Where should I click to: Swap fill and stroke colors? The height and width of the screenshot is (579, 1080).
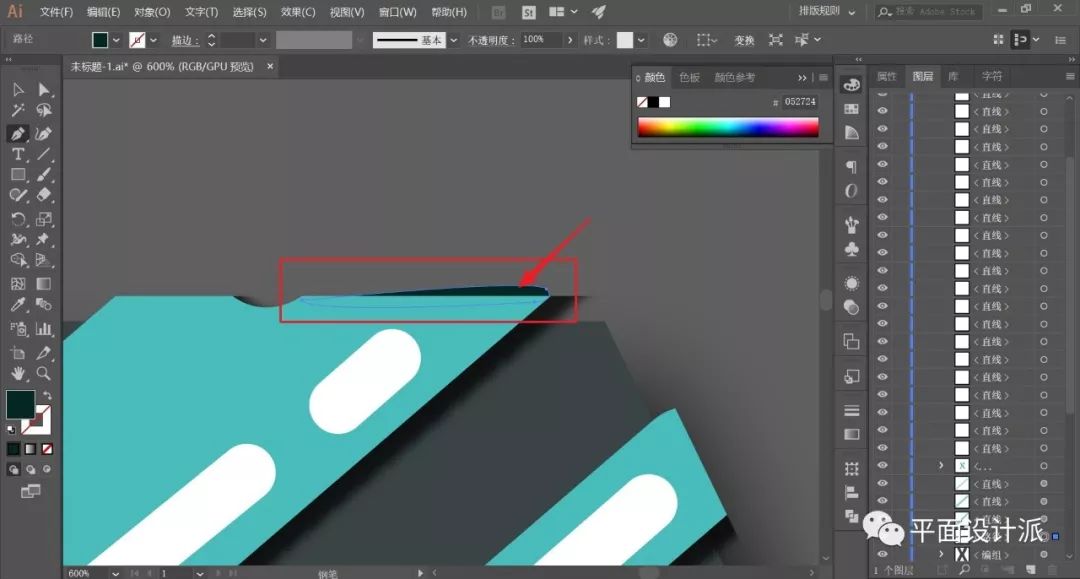(47, 396)
